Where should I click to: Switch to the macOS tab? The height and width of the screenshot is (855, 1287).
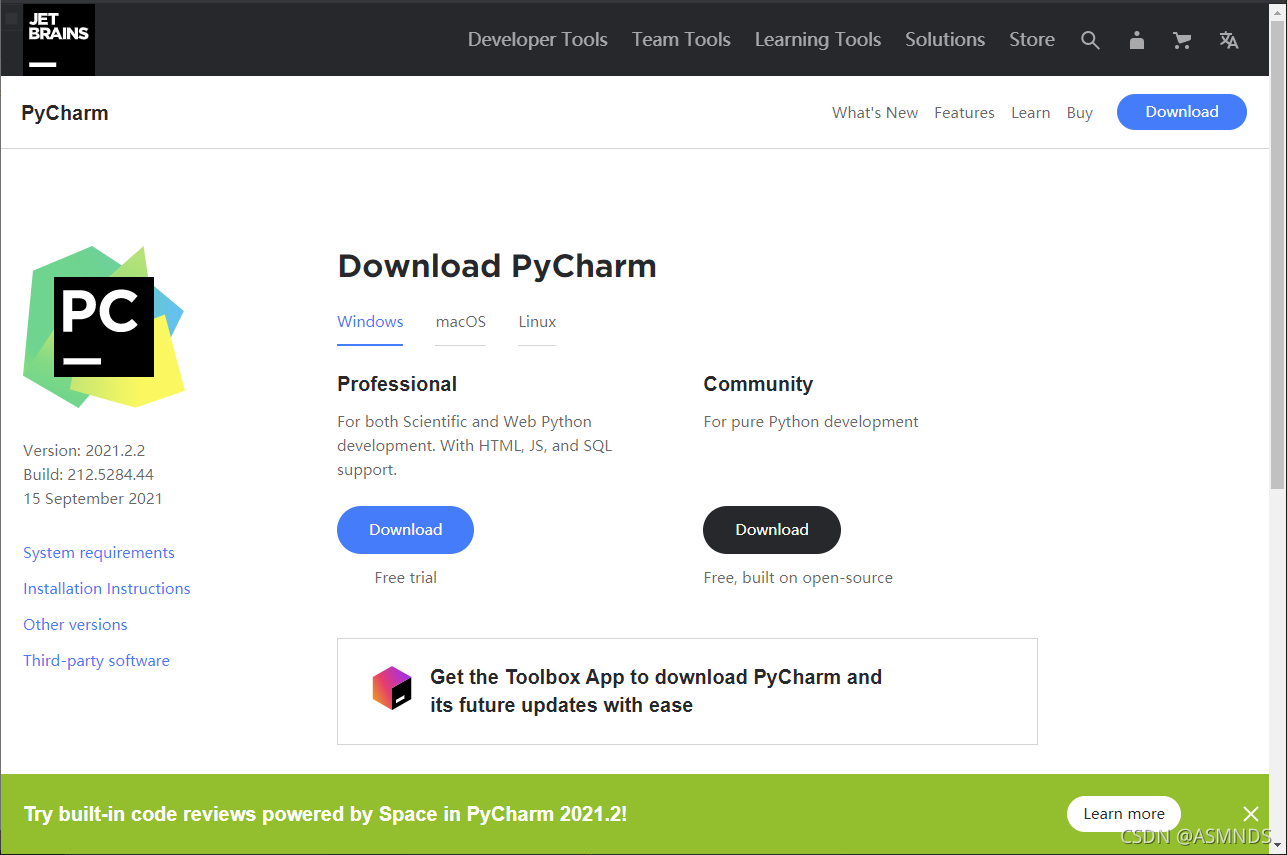(x=460, y=322)
